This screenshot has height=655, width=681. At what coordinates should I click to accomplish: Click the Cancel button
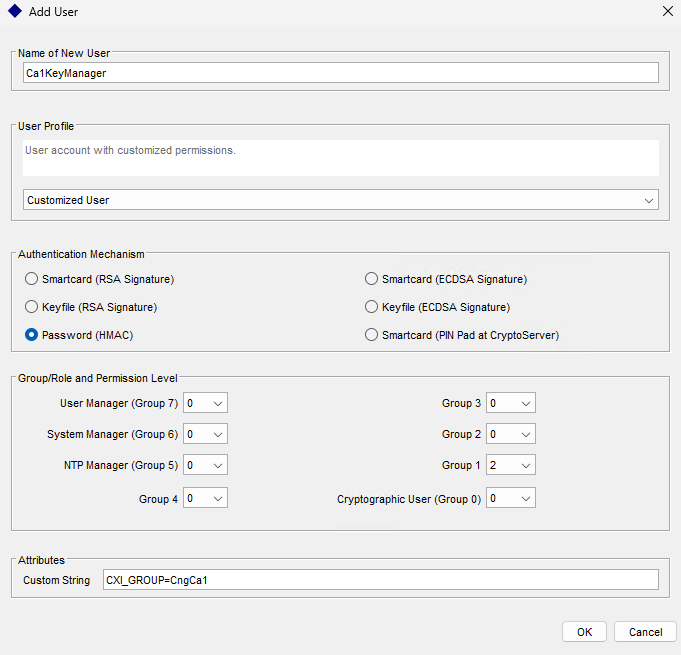(645, 632)
